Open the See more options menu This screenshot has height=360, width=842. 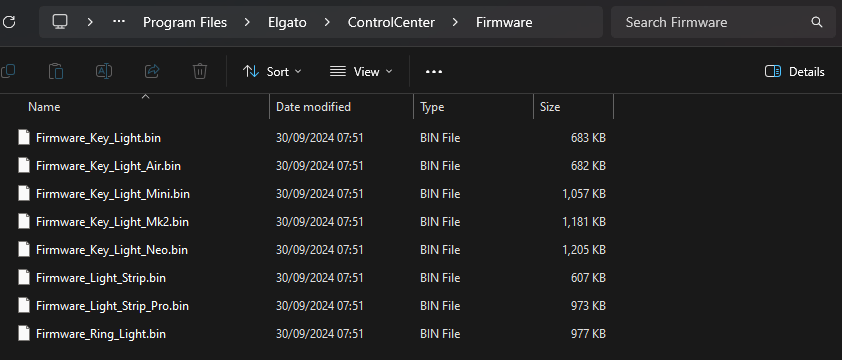point(434,71)
